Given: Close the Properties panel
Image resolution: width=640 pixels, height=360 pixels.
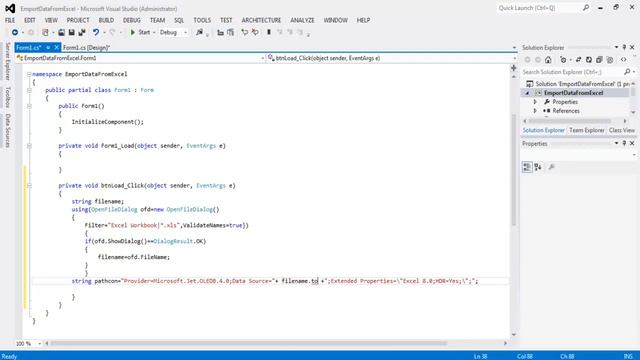Looking at the screenshot, I should (x=632, y=144).
